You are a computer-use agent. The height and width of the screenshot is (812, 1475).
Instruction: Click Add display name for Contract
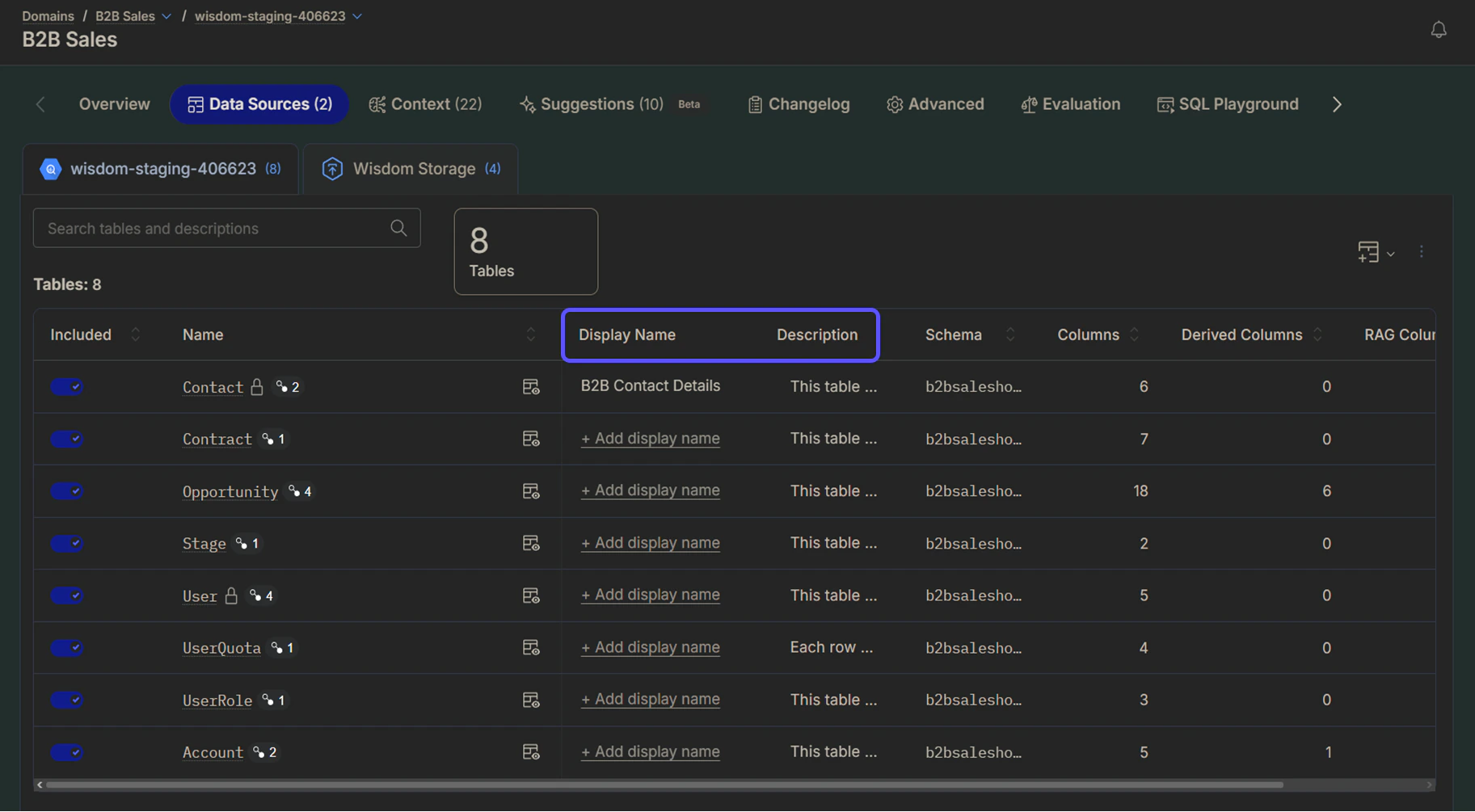point(651,439)
